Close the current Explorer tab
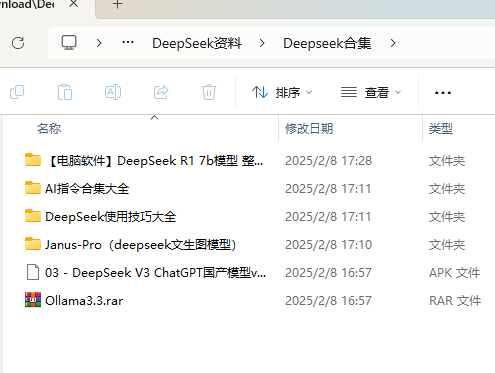This screenshot has width=495, height=373. (x=74, y=4)
